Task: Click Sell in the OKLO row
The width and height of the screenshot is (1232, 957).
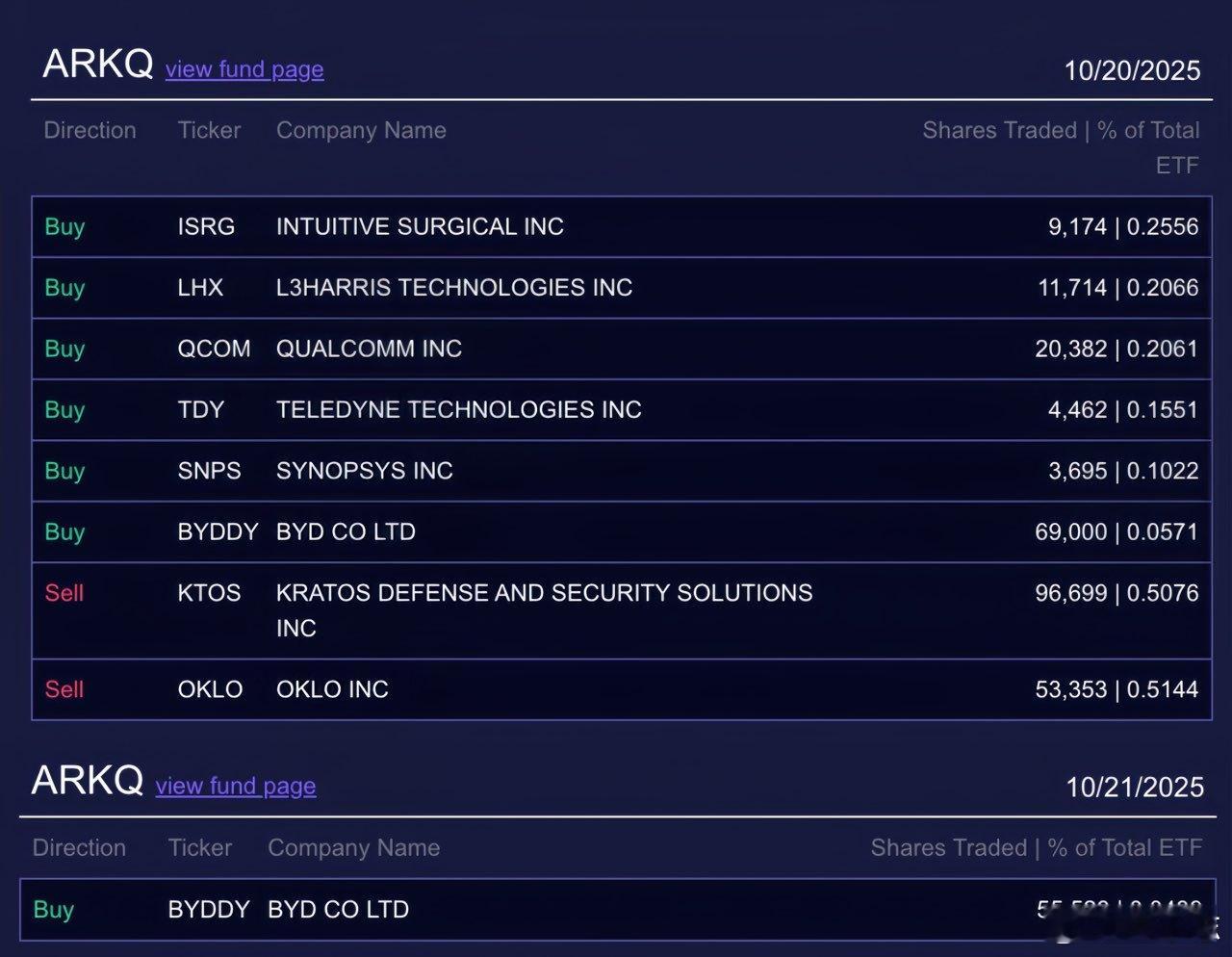Action: pyautogui.click(x=64, y=689)
